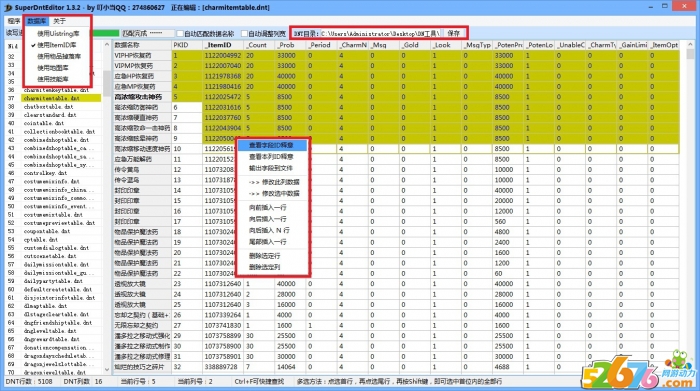Close the open 数据库 menu
Screen dimensions: 700x391
coord(37,21)
